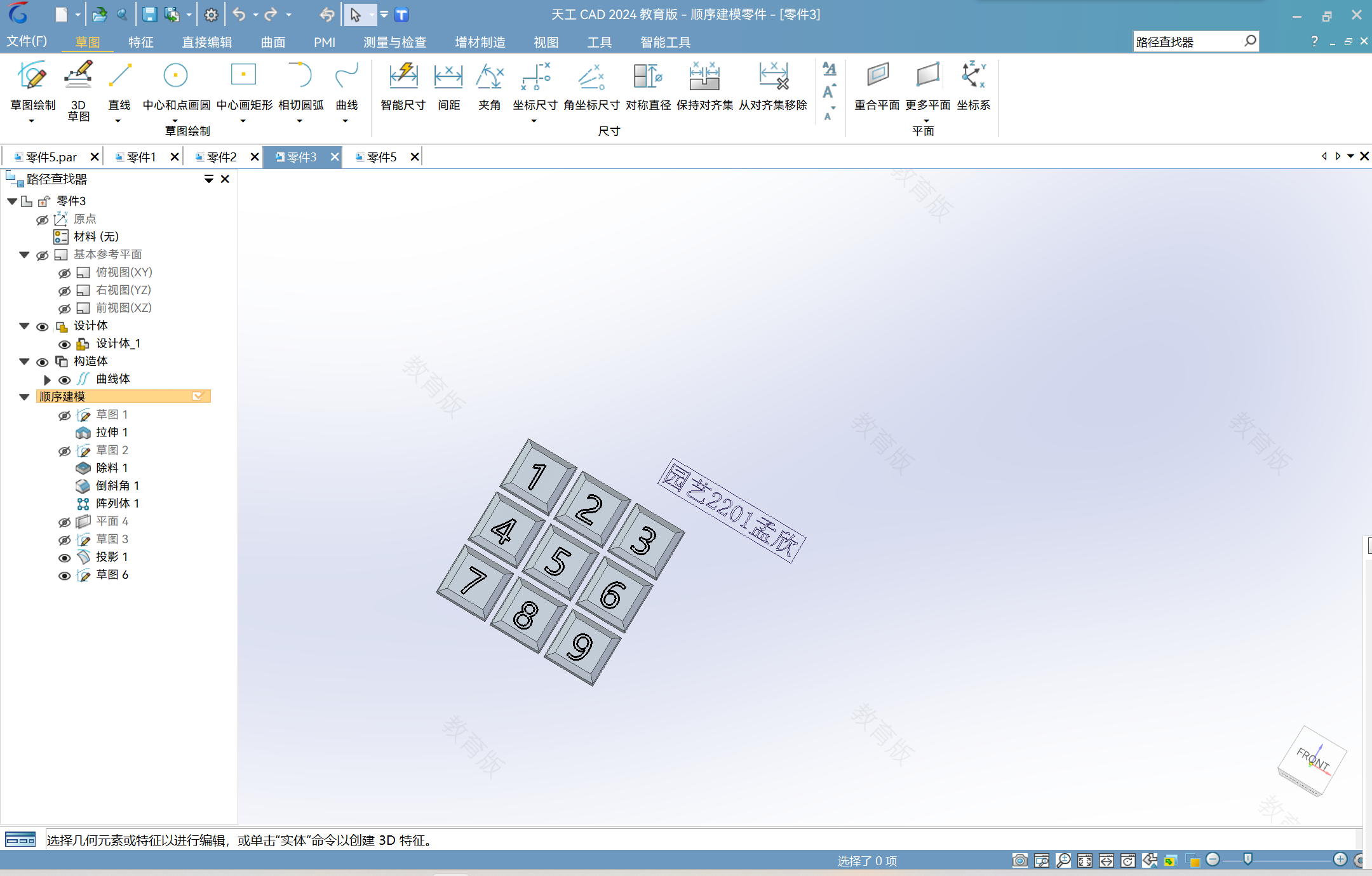Select the 重合平面 coincident plane tool
The height and width of the screenshot is (876, 1372).
click(877, 86)
